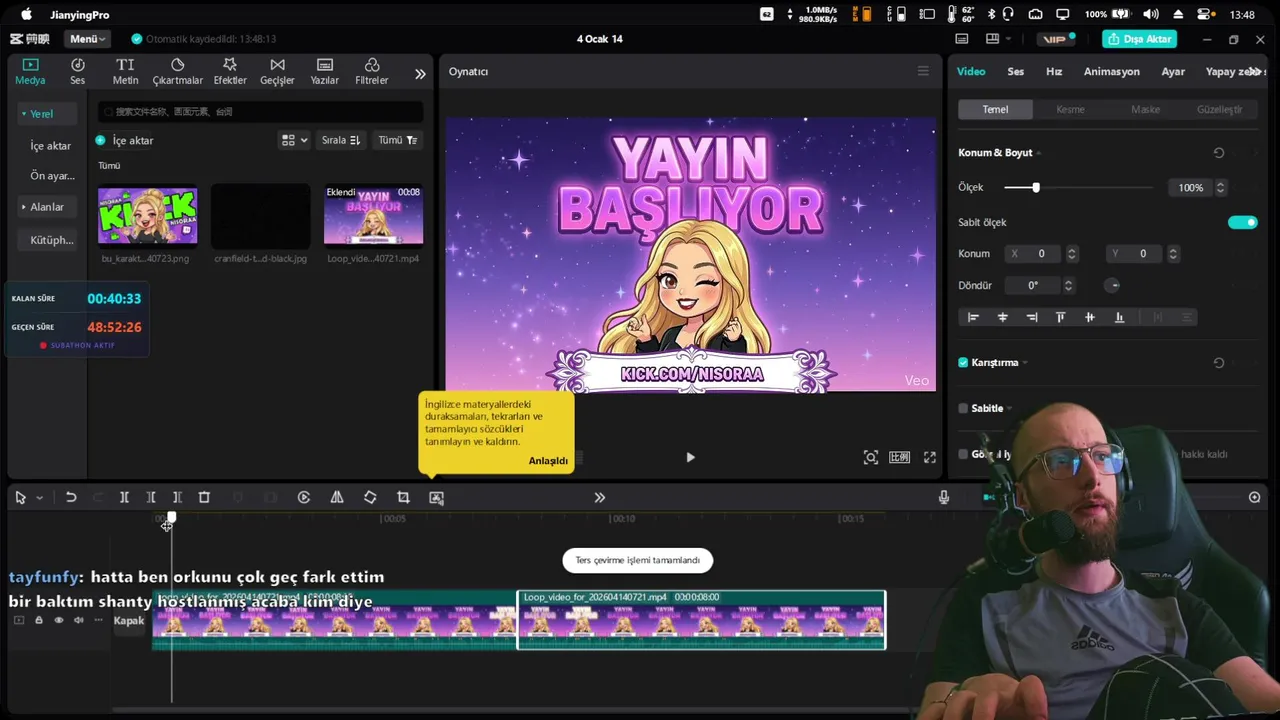Delete the selected clip
The width and height of the screenshot is (1280, 720).
pyautogui.click(x=204, y=497)
